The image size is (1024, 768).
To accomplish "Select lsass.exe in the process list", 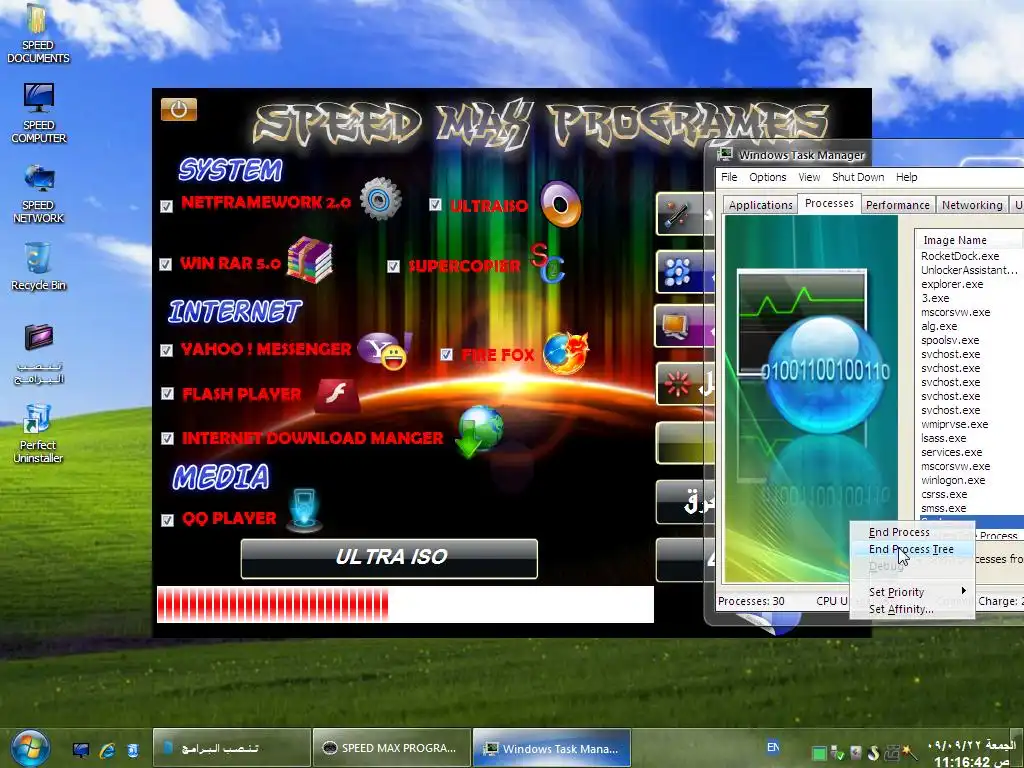I will click(943, 438).
